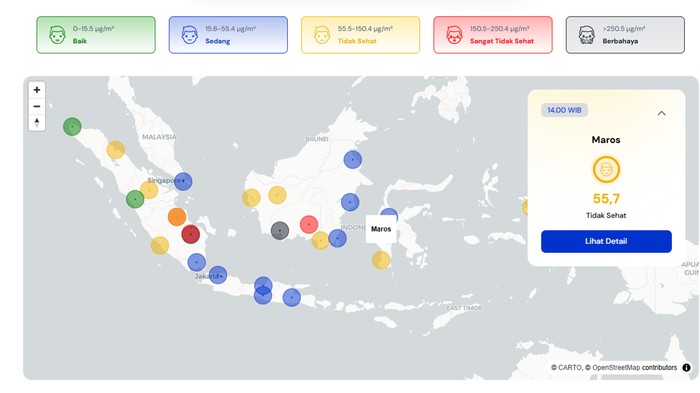The height and width of the screenshot is (393, 700).
Task: Click the yellow marker west of Malaysia label
Action: tap(116, 150)
